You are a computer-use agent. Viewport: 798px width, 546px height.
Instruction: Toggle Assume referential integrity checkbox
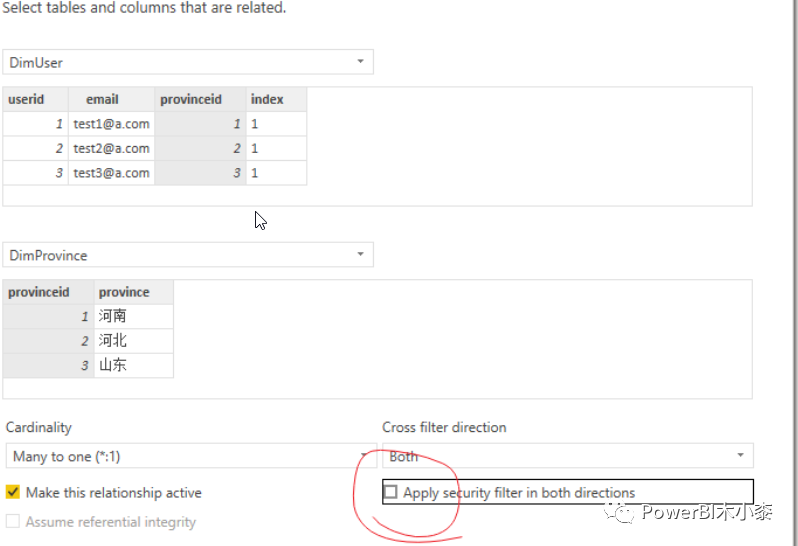pyautogui.click(x=13, y=521)
